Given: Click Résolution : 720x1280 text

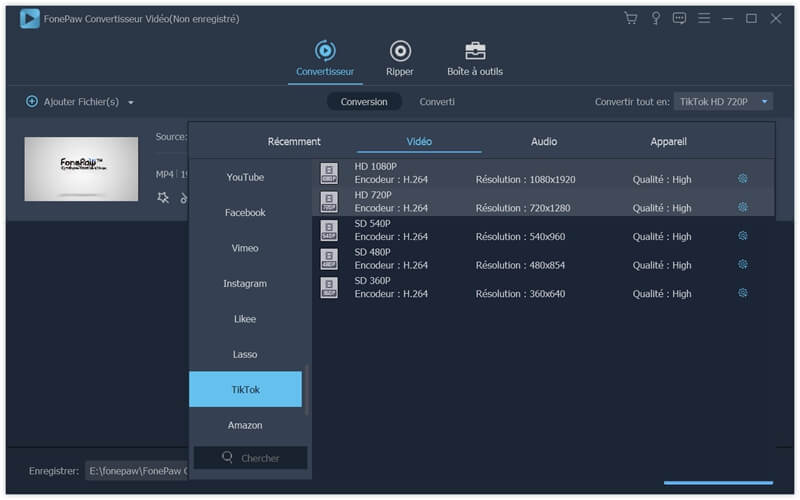Looking at the screenshot, I should 523,208.
